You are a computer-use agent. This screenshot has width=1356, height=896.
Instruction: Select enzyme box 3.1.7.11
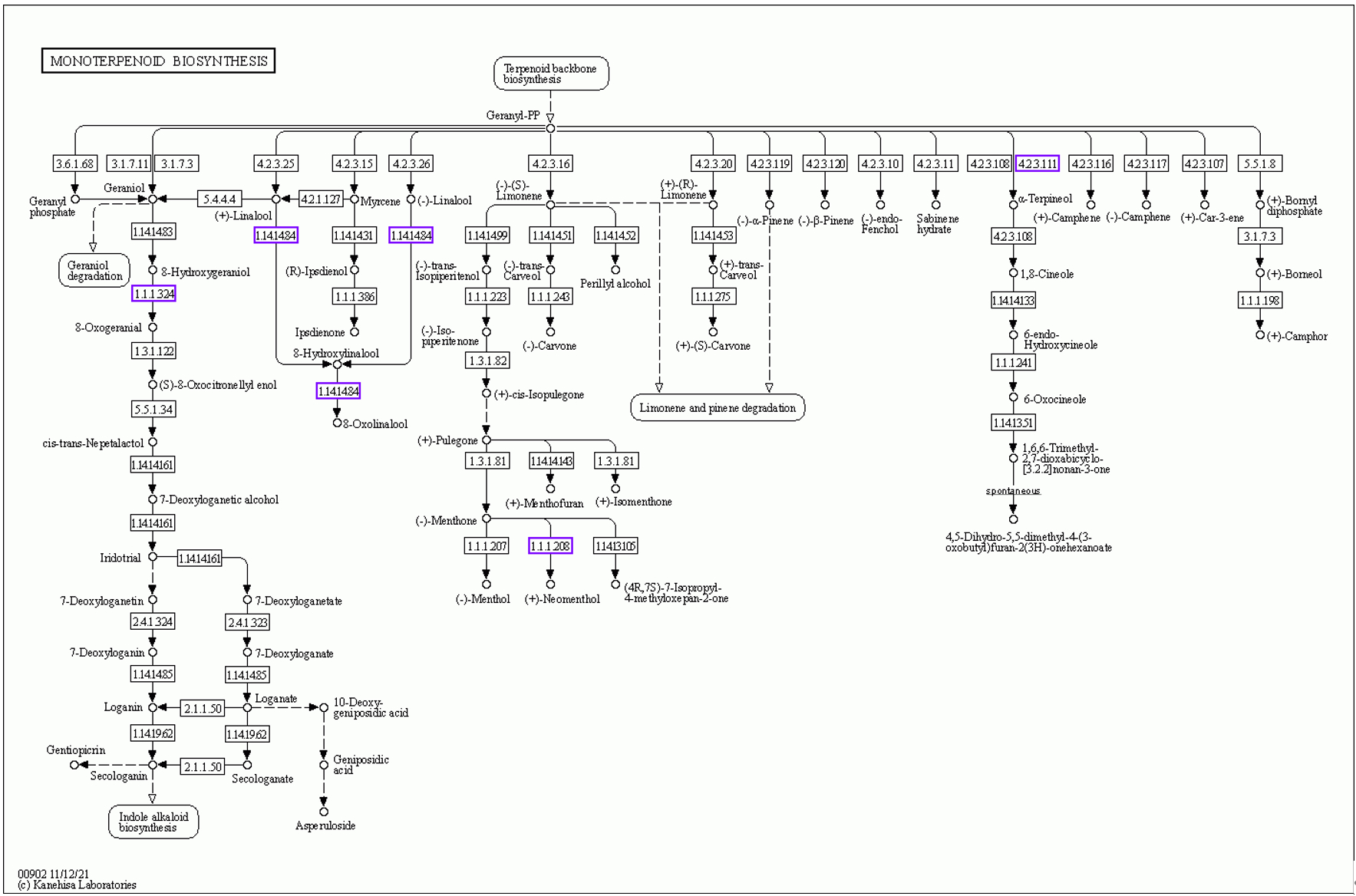130,163
